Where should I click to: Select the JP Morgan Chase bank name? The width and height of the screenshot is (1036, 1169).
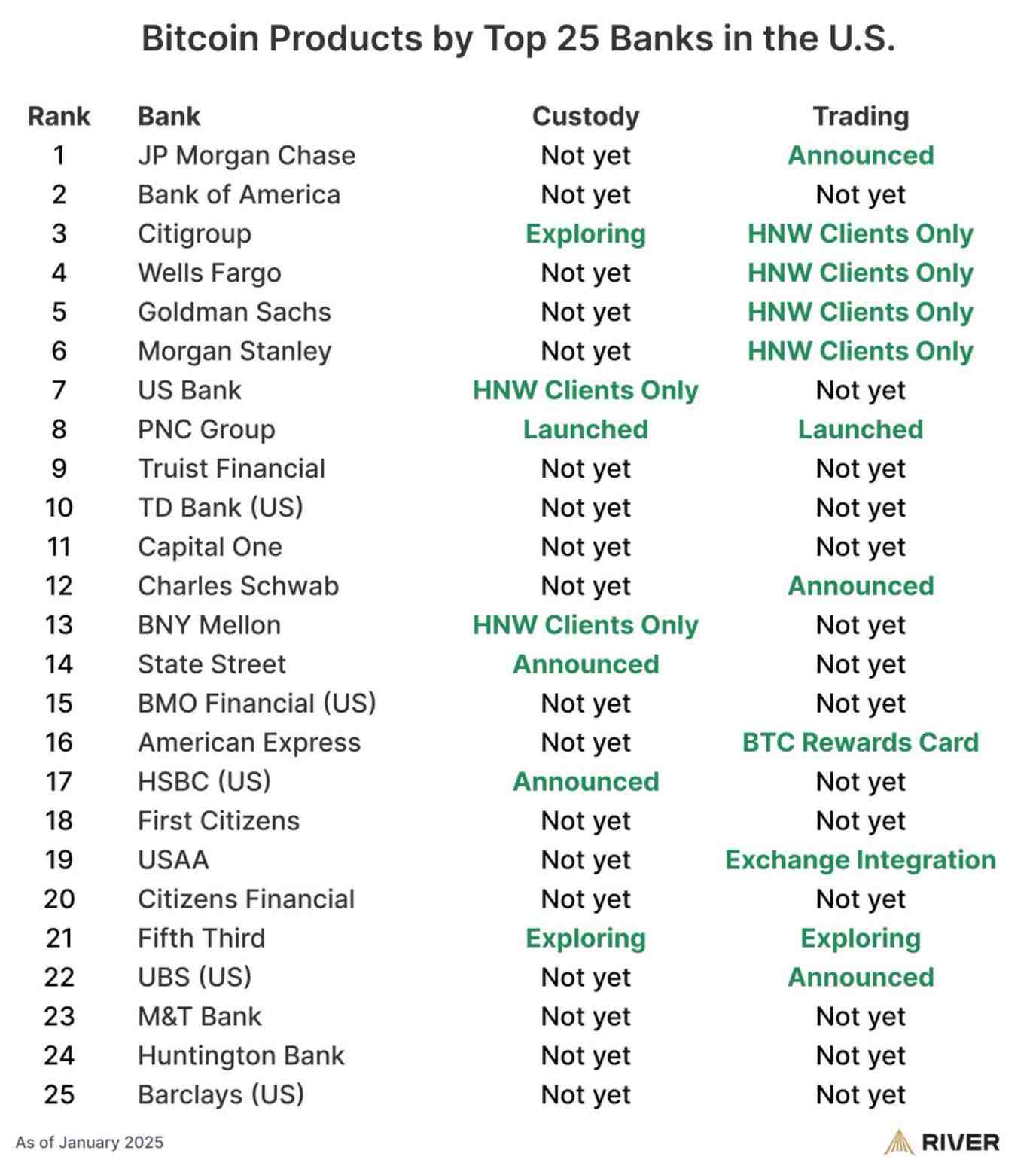(246, 155)
